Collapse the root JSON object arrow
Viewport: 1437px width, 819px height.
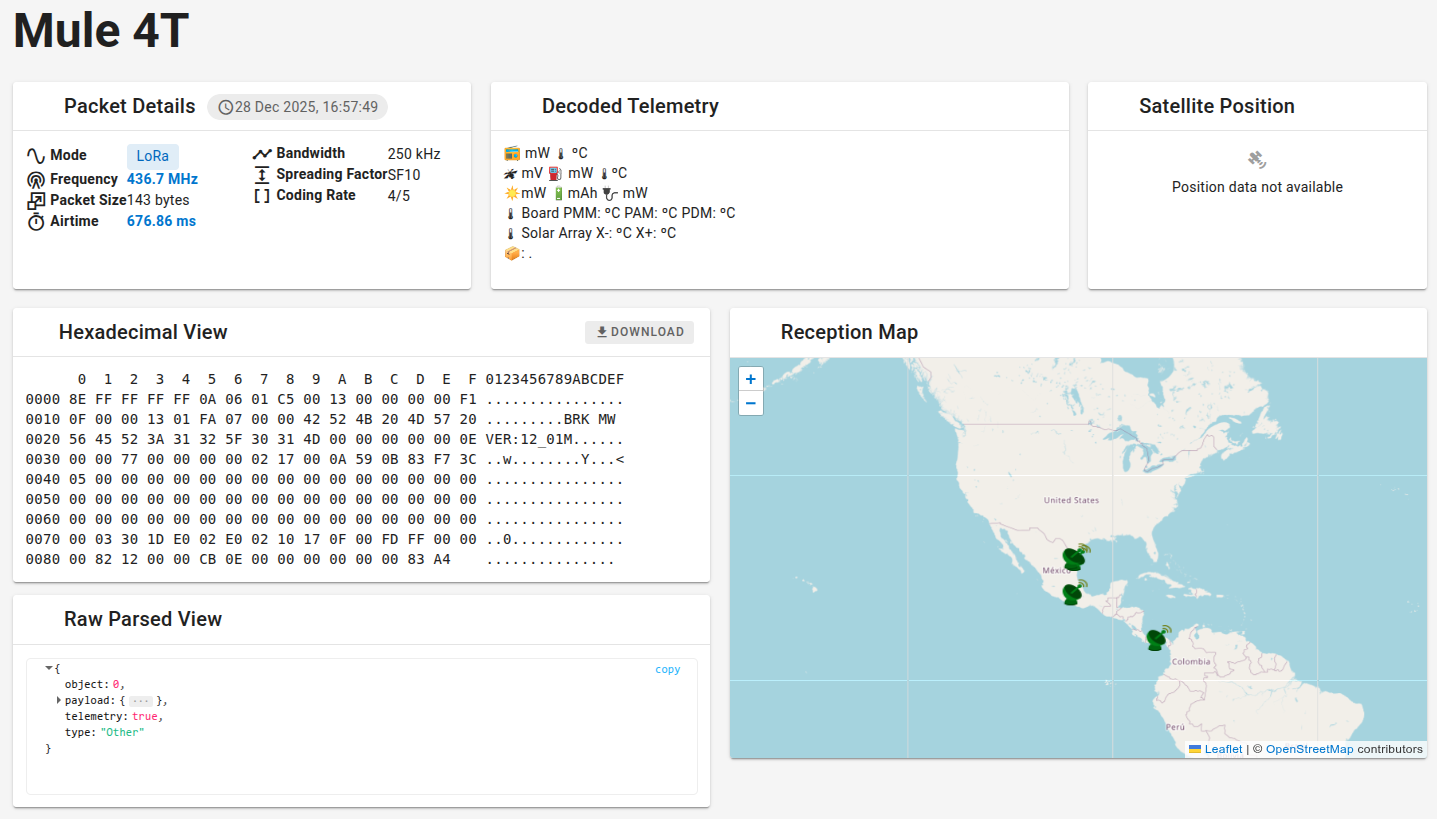(48, 668)
